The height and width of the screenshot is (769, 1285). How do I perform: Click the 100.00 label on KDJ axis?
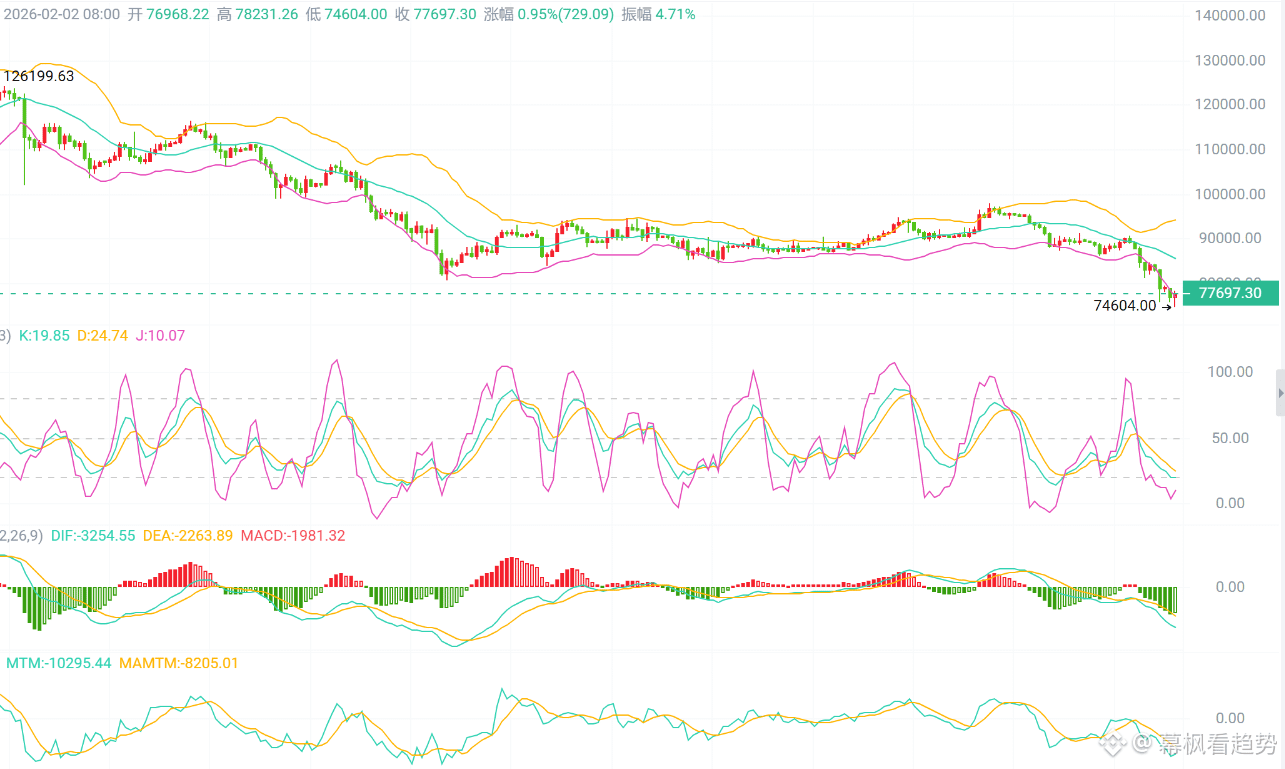(x=1230, y=372)
